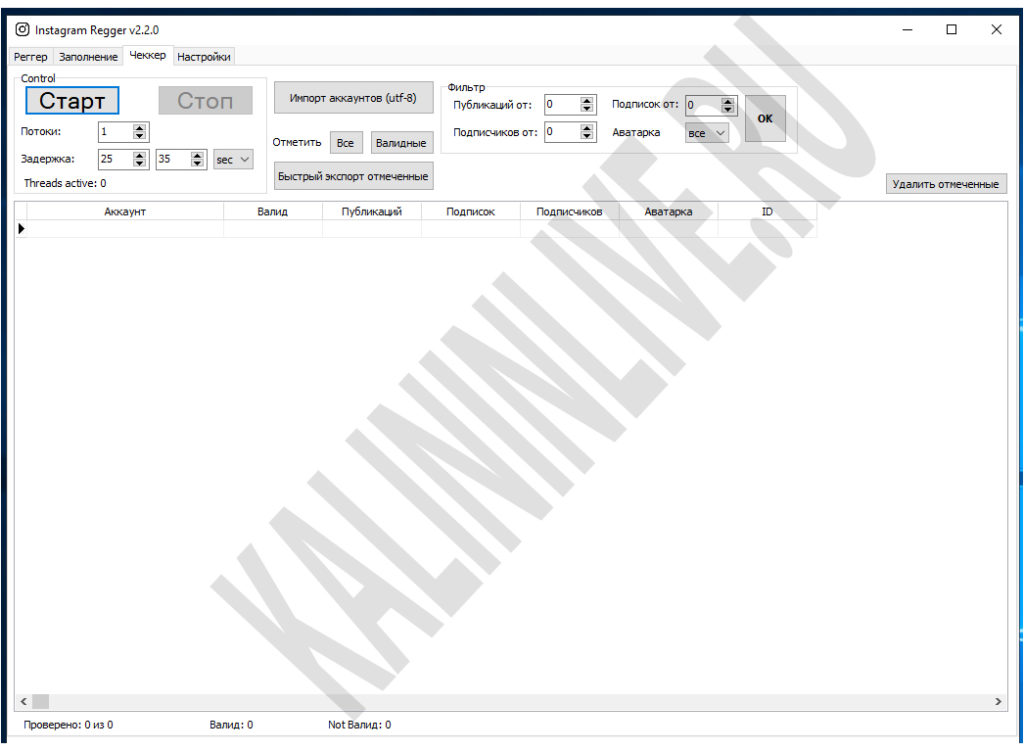This screenshot has height=751, width=1024.
Task: Open the sec delay unit dropdown
Action: 233,159
